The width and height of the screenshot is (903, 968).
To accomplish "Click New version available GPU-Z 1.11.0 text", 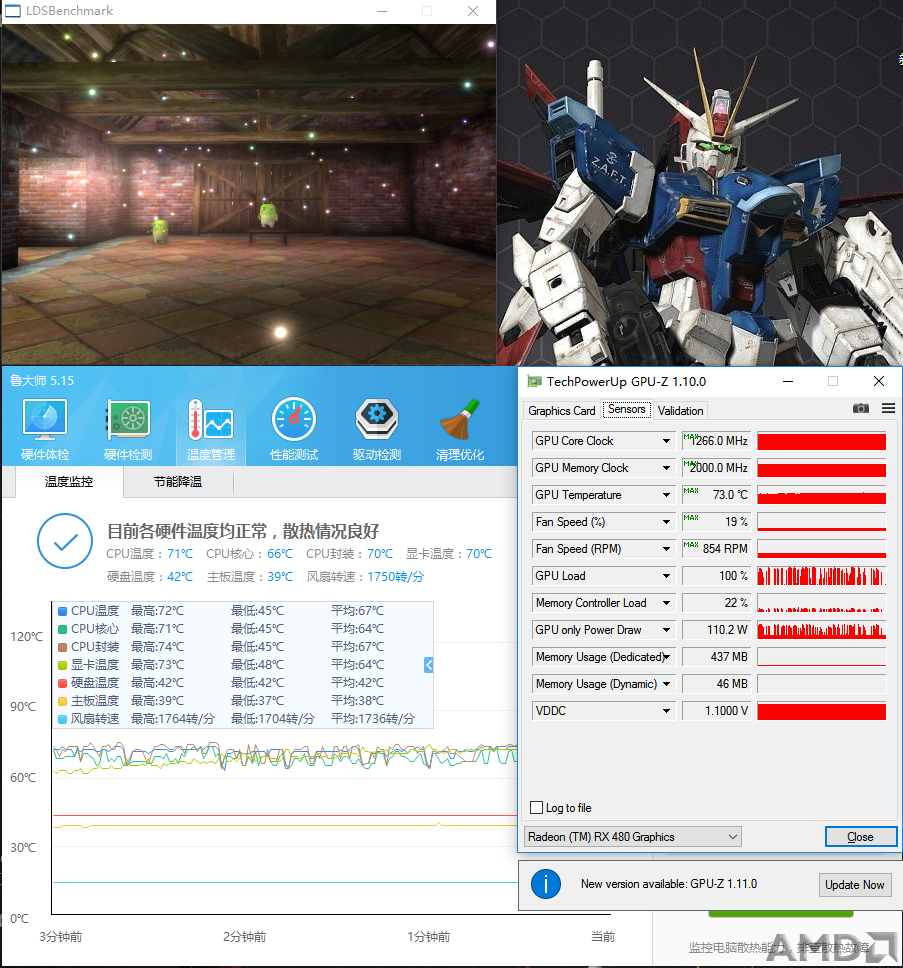I will 669,884.
